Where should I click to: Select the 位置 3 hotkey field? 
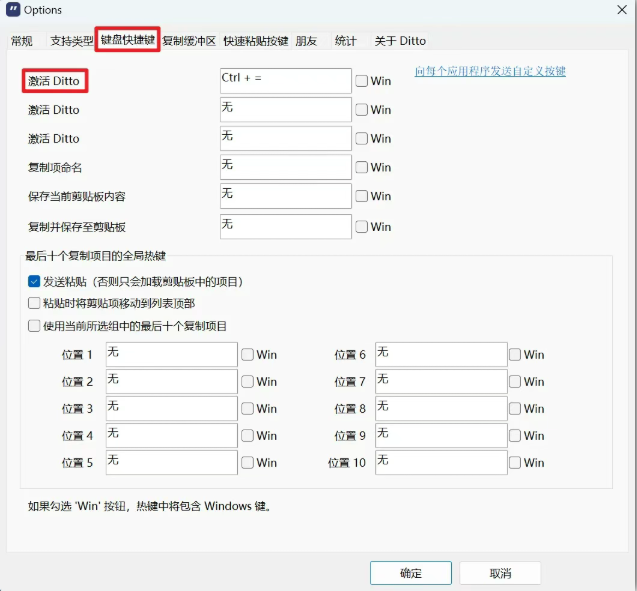171,408
